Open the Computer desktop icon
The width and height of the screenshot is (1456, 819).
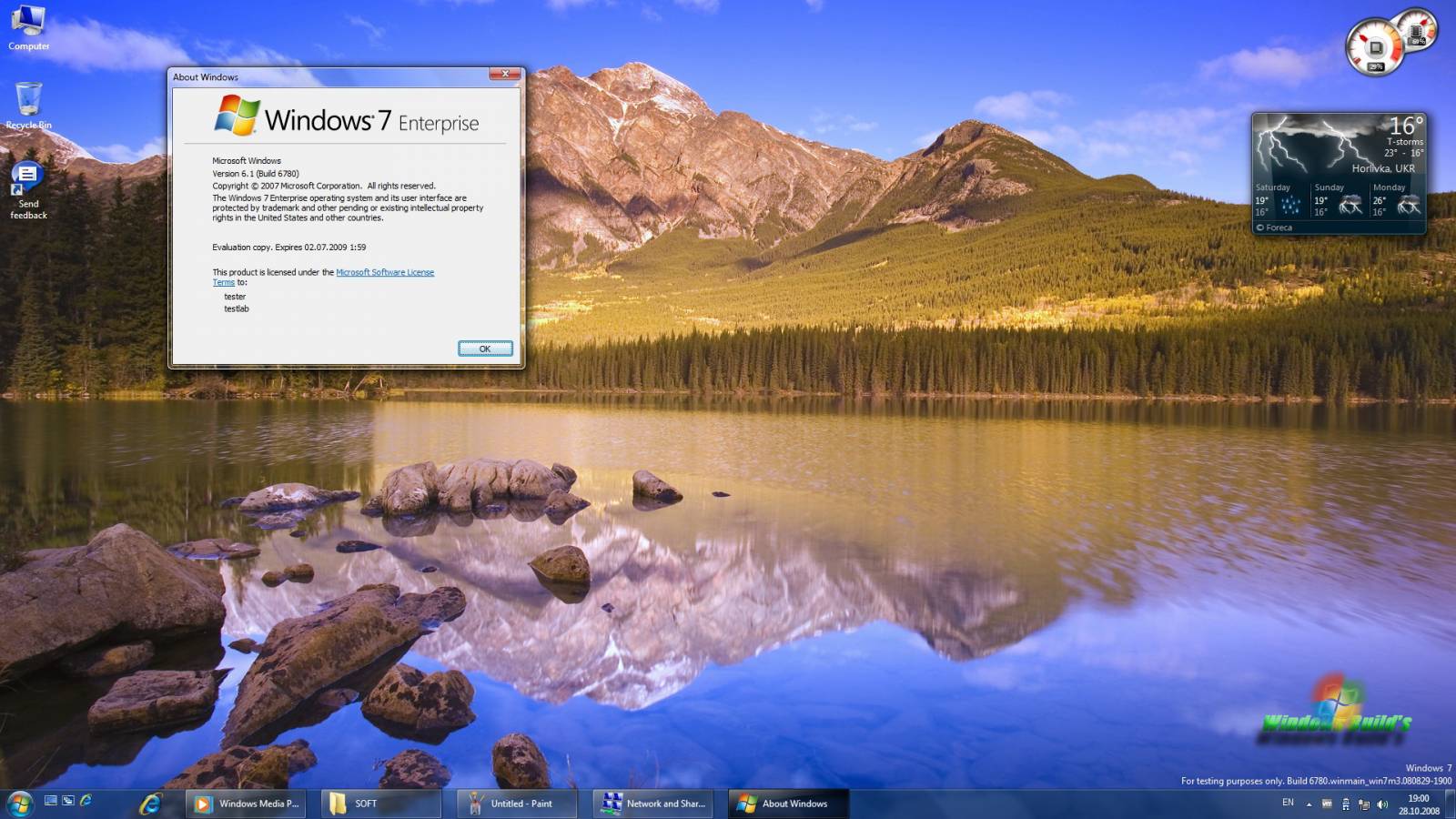coord(28,27)
